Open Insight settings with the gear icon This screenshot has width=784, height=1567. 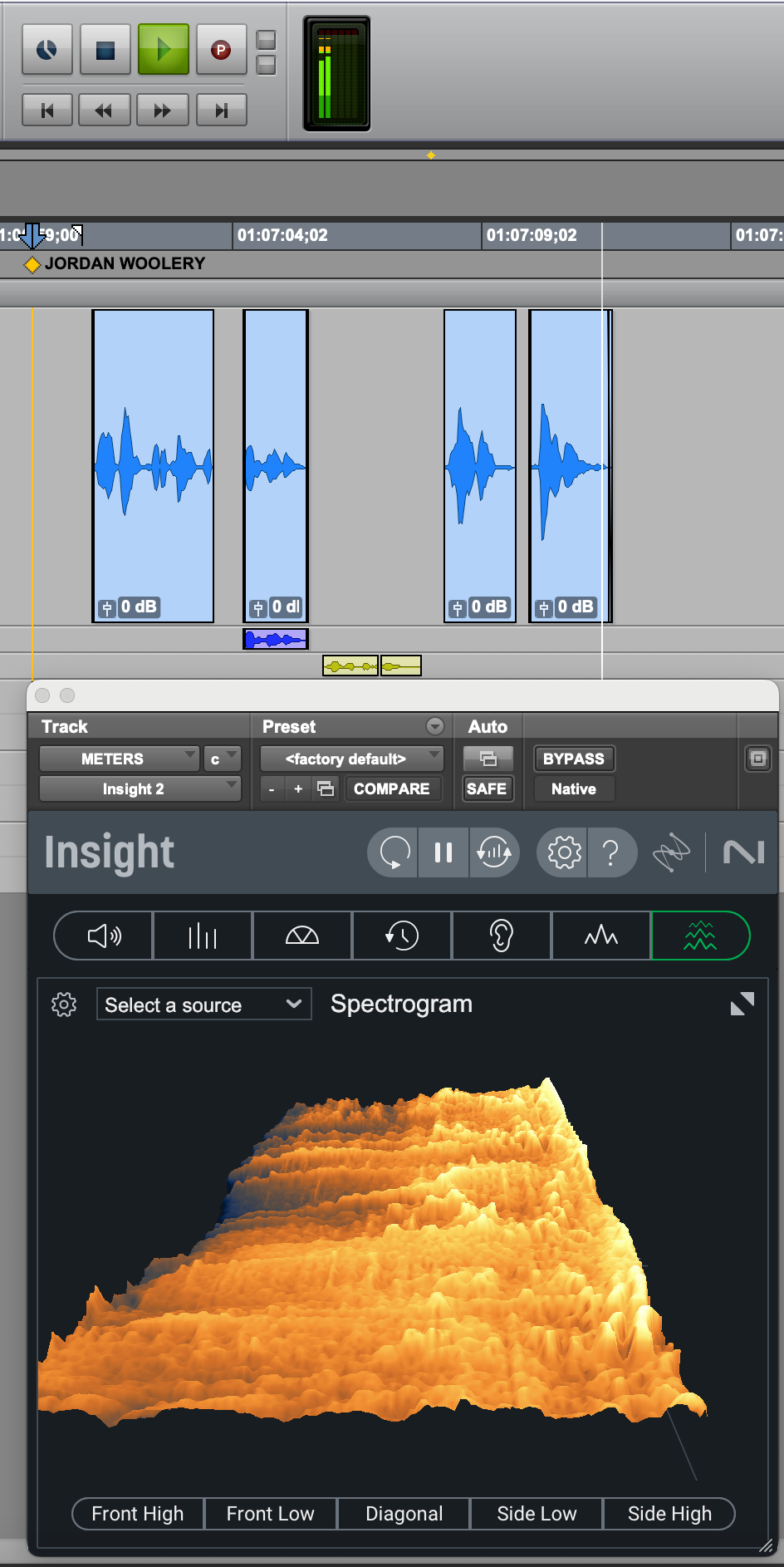click(563, 852)
